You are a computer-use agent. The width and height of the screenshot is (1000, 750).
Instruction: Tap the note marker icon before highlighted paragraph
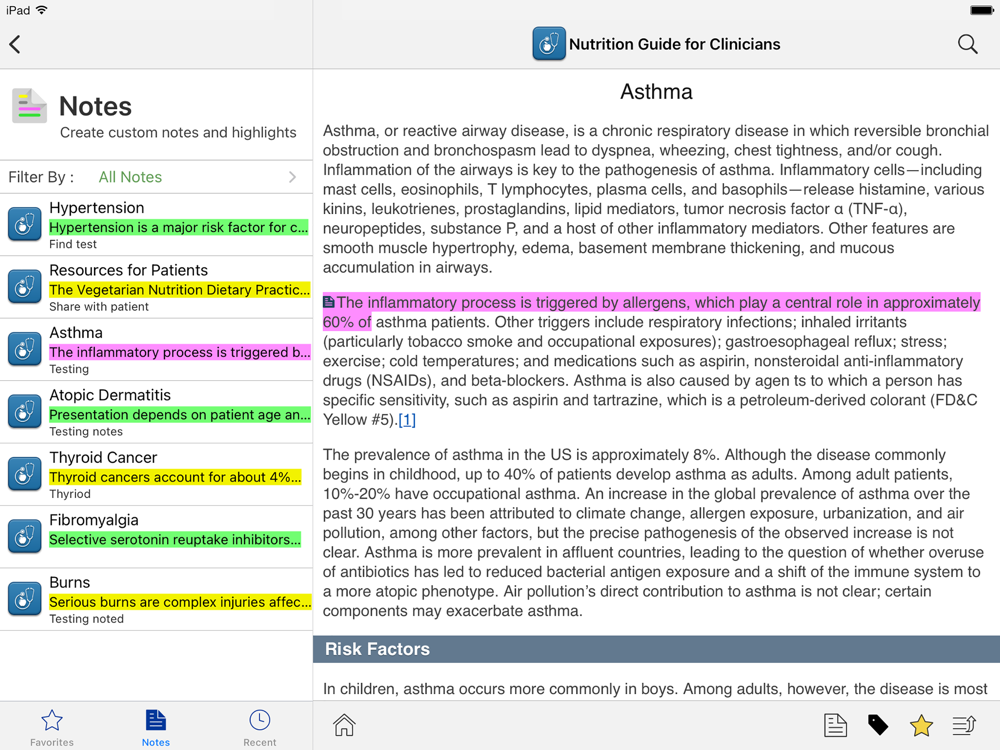pyautogui.click(x=328, y=302)
